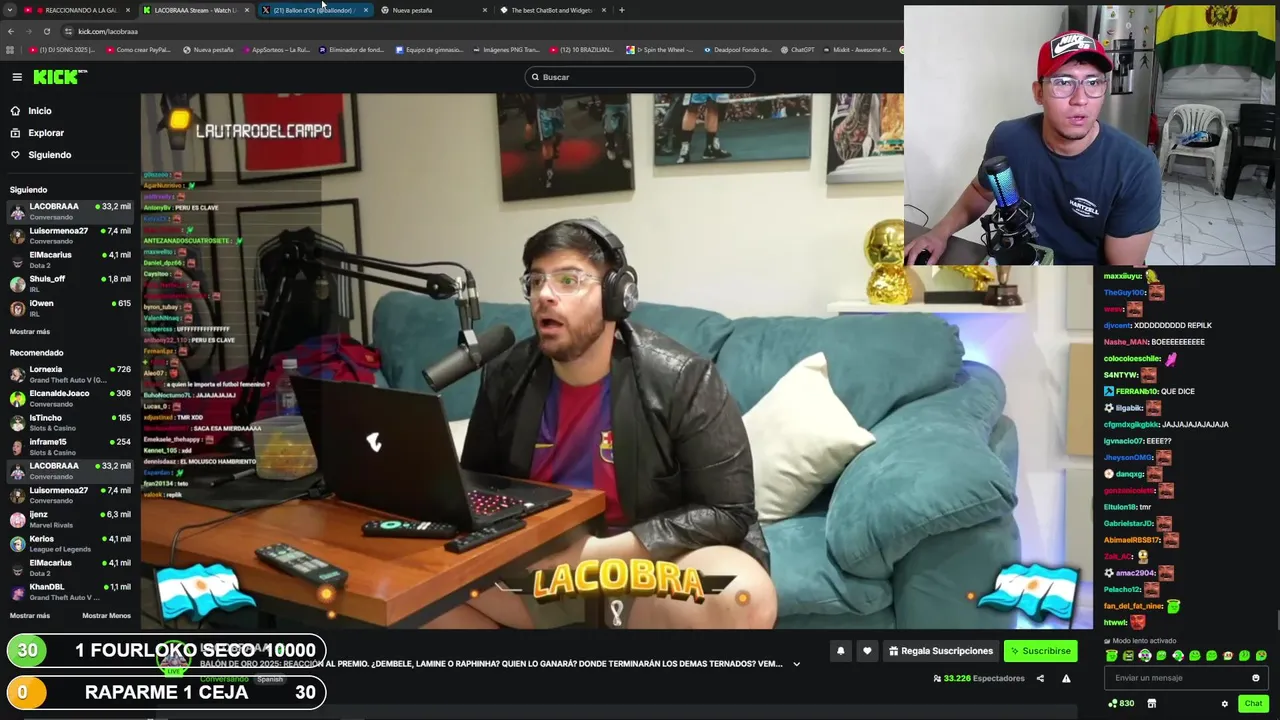The height and width of the screenshot is (720, 1280).
Task: Click the site info icon in address bar
Action: pyautogui.click(x=68, y=31)
